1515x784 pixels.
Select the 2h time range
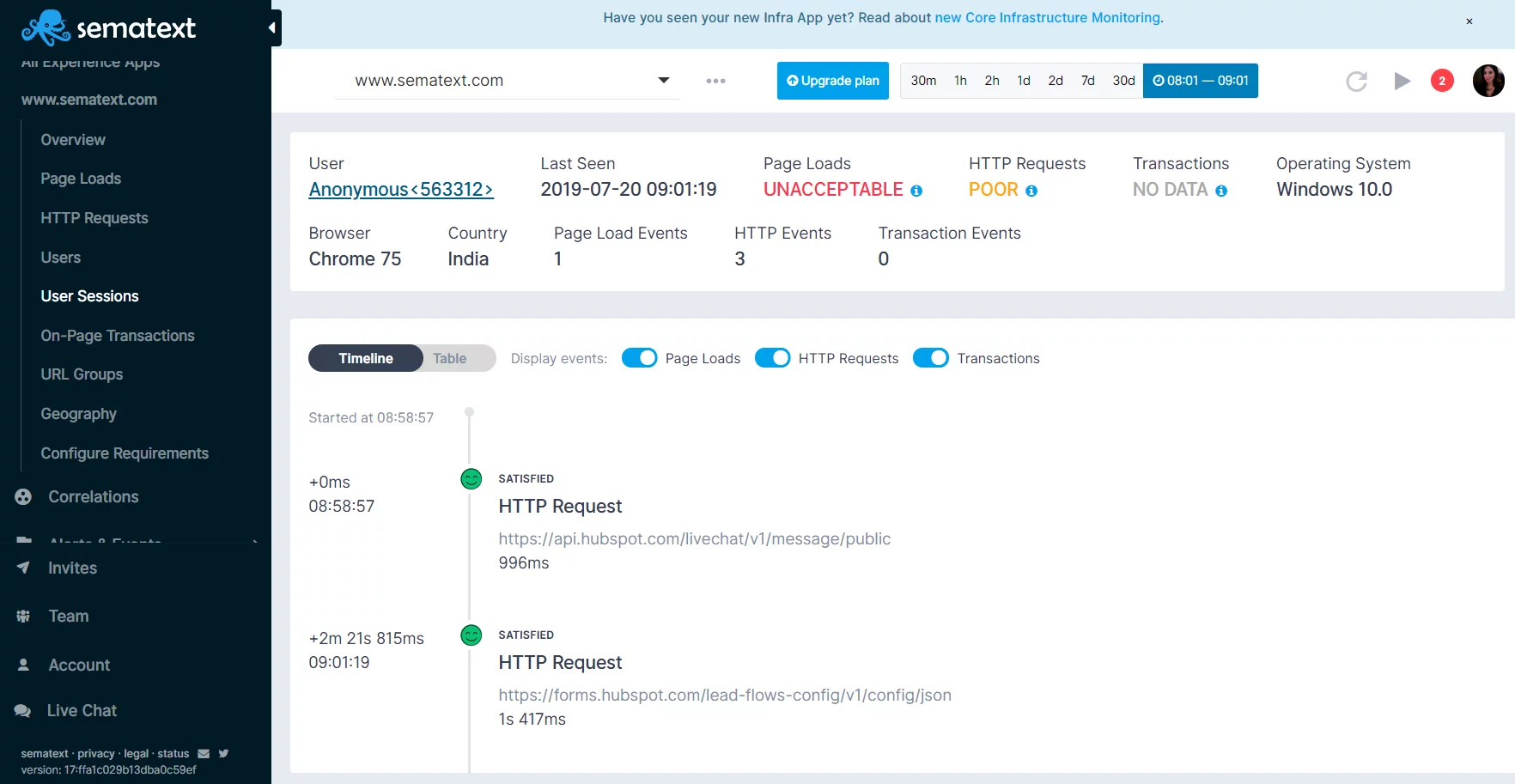(x=992, y=81)
